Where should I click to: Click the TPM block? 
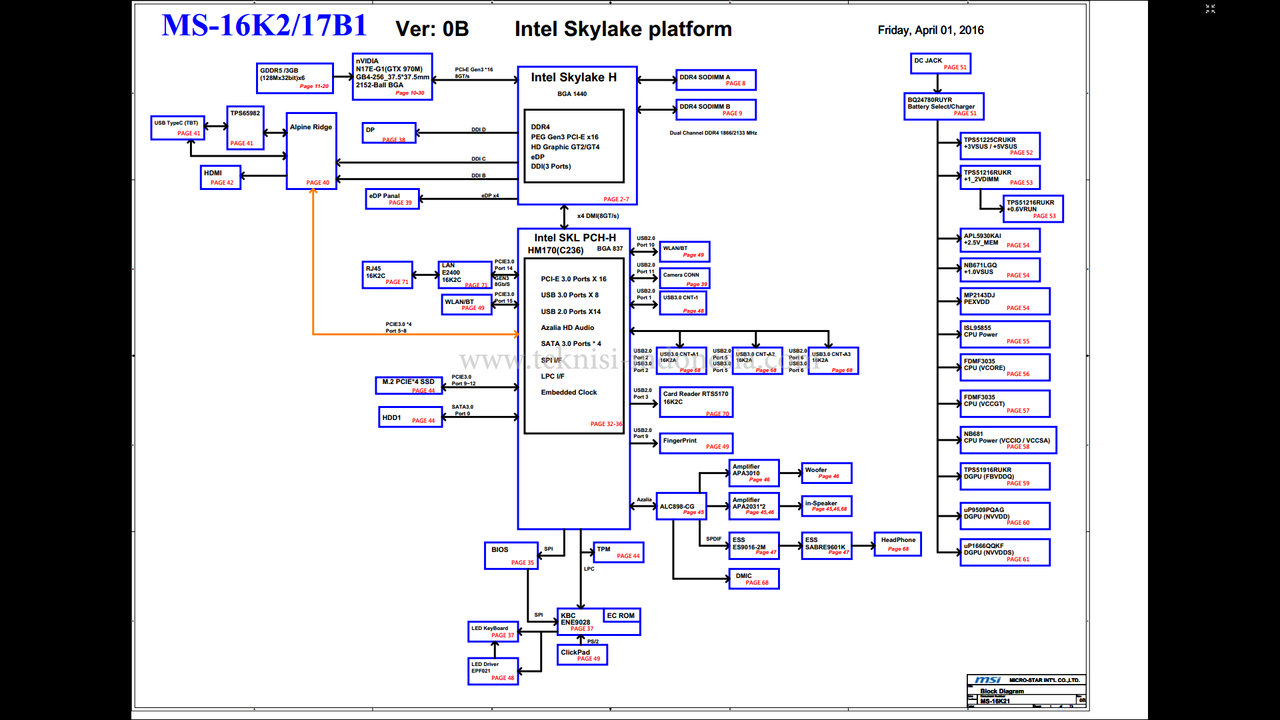point(618,552)
